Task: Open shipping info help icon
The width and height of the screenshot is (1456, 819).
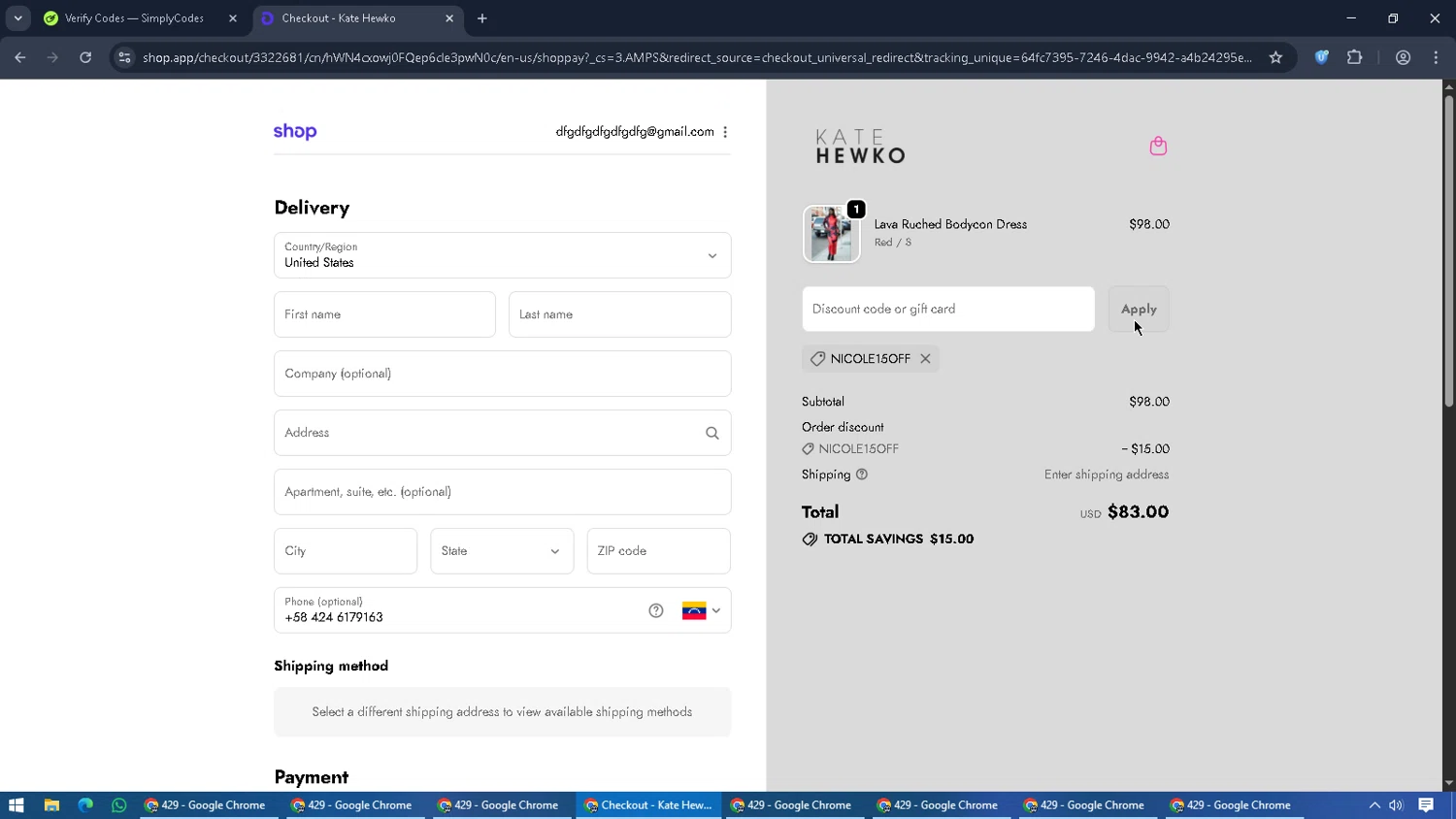Action: (862, 475)
